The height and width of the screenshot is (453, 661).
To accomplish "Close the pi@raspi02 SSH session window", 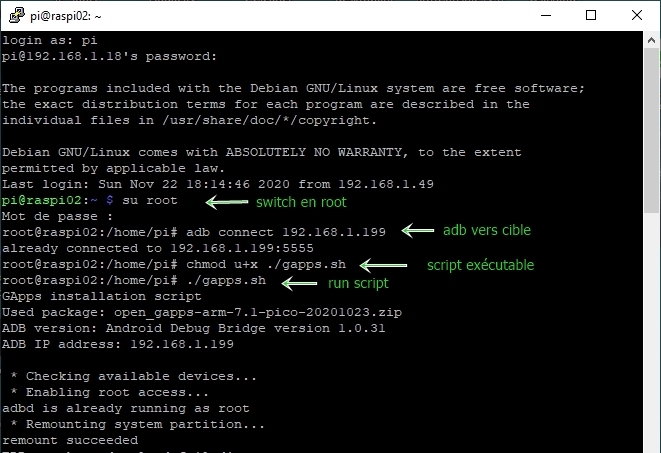I will click(637, 16).
